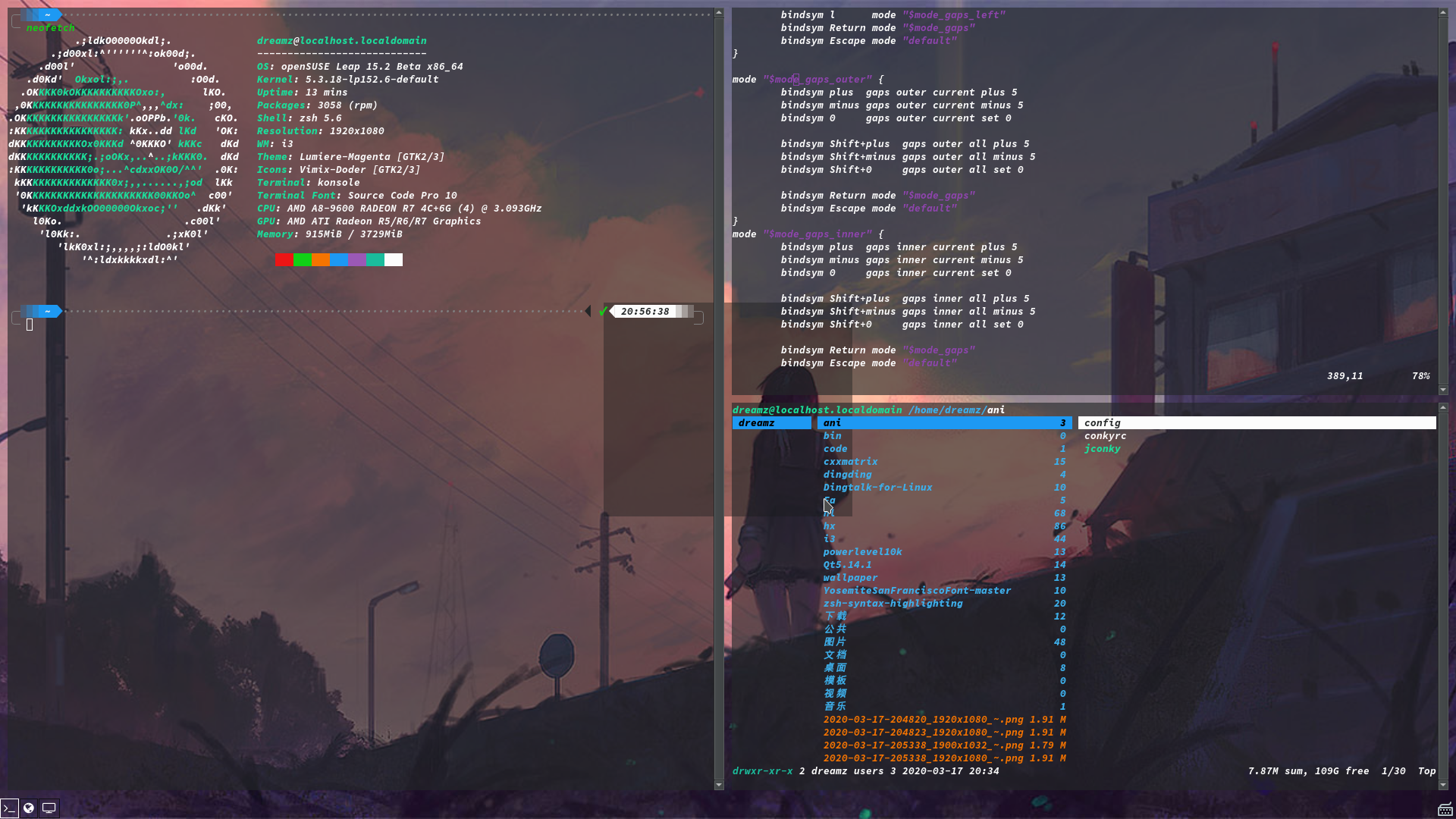
Task: Click the red swatch in the neofetch color palette
Action: coord(283,259)
